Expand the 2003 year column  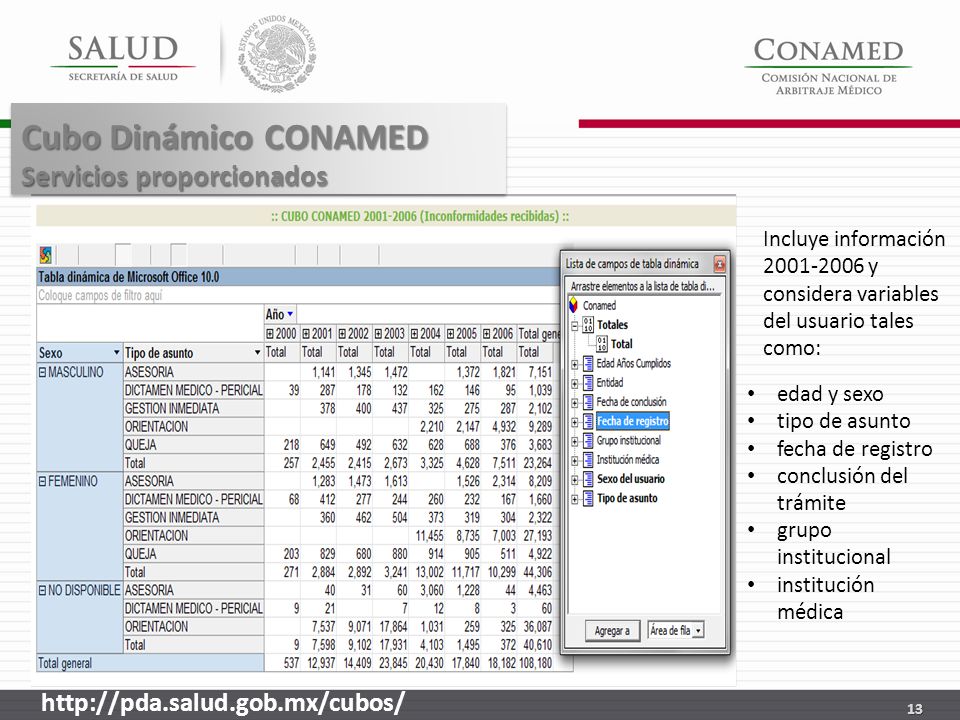(378, 334)
